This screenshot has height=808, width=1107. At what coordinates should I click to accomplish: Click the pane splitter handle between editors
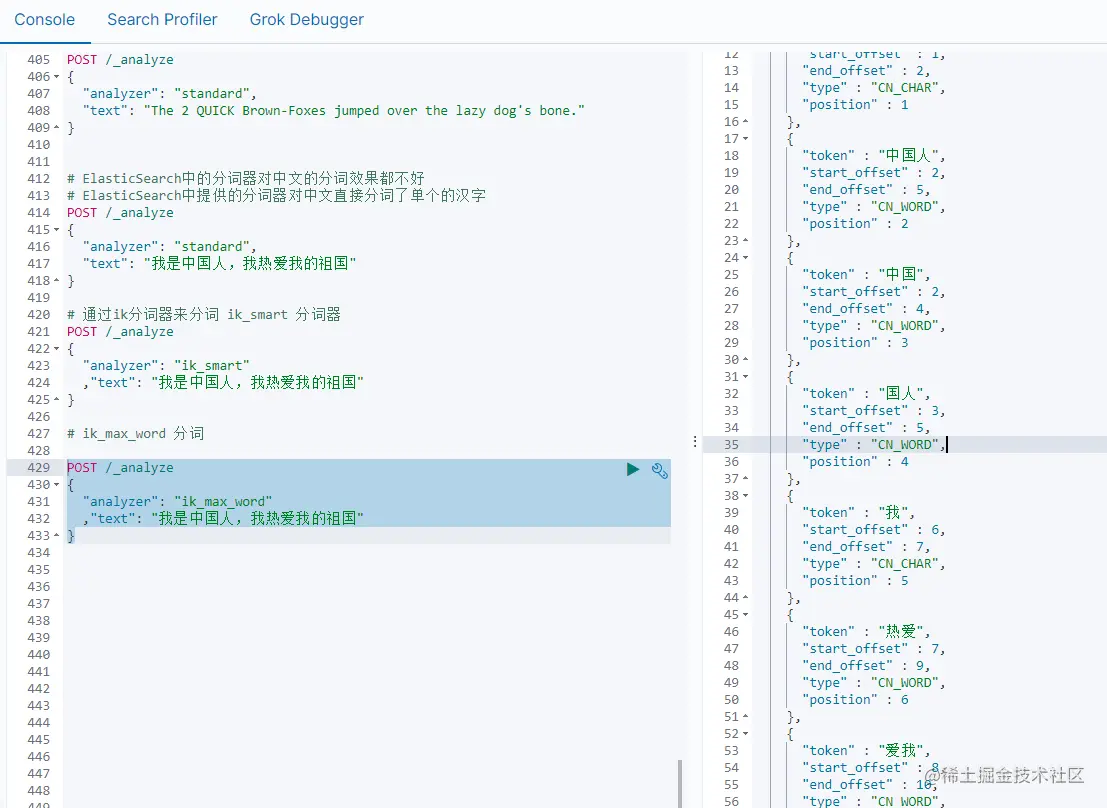point(695,441)
